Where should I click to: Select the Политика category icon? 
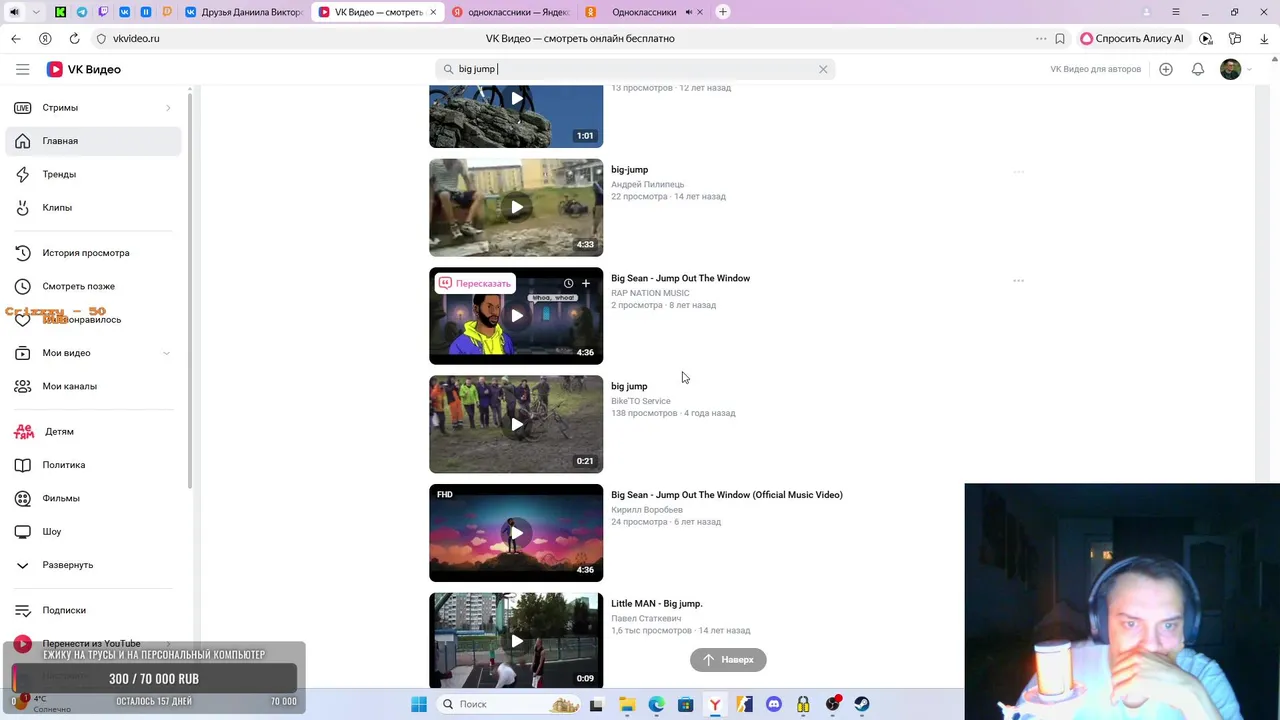23,465
